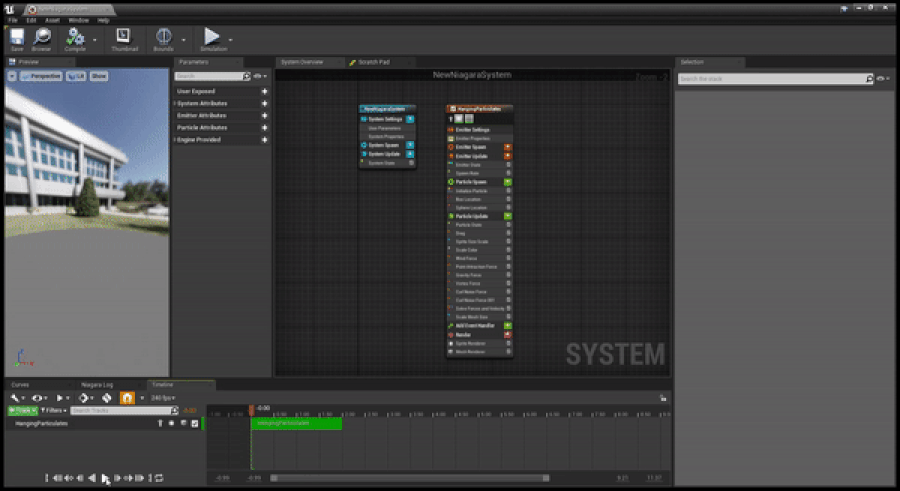Open the Window menu

pyautogui.click(x=78, y=20)
